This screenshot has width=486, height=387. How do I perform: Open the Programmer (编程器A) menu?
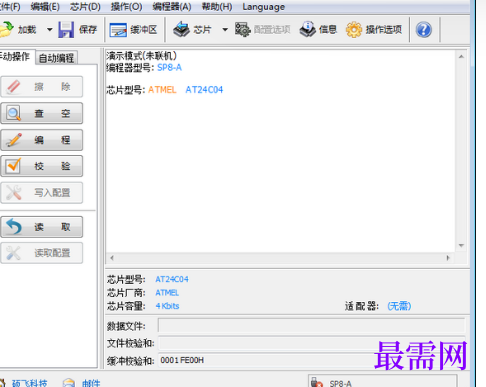172,7
